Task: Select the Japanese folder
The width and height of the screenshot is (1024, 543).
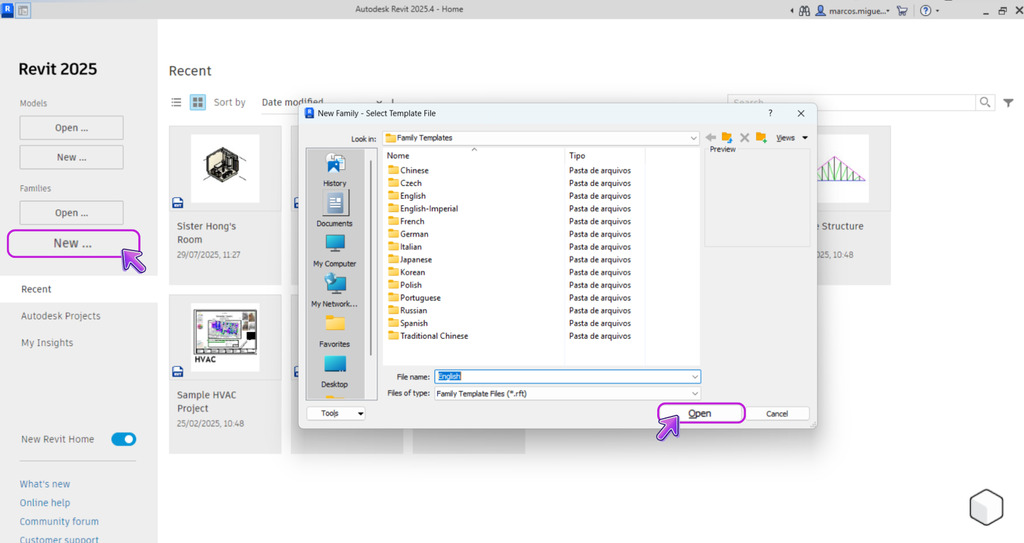Action: [409, 259]
